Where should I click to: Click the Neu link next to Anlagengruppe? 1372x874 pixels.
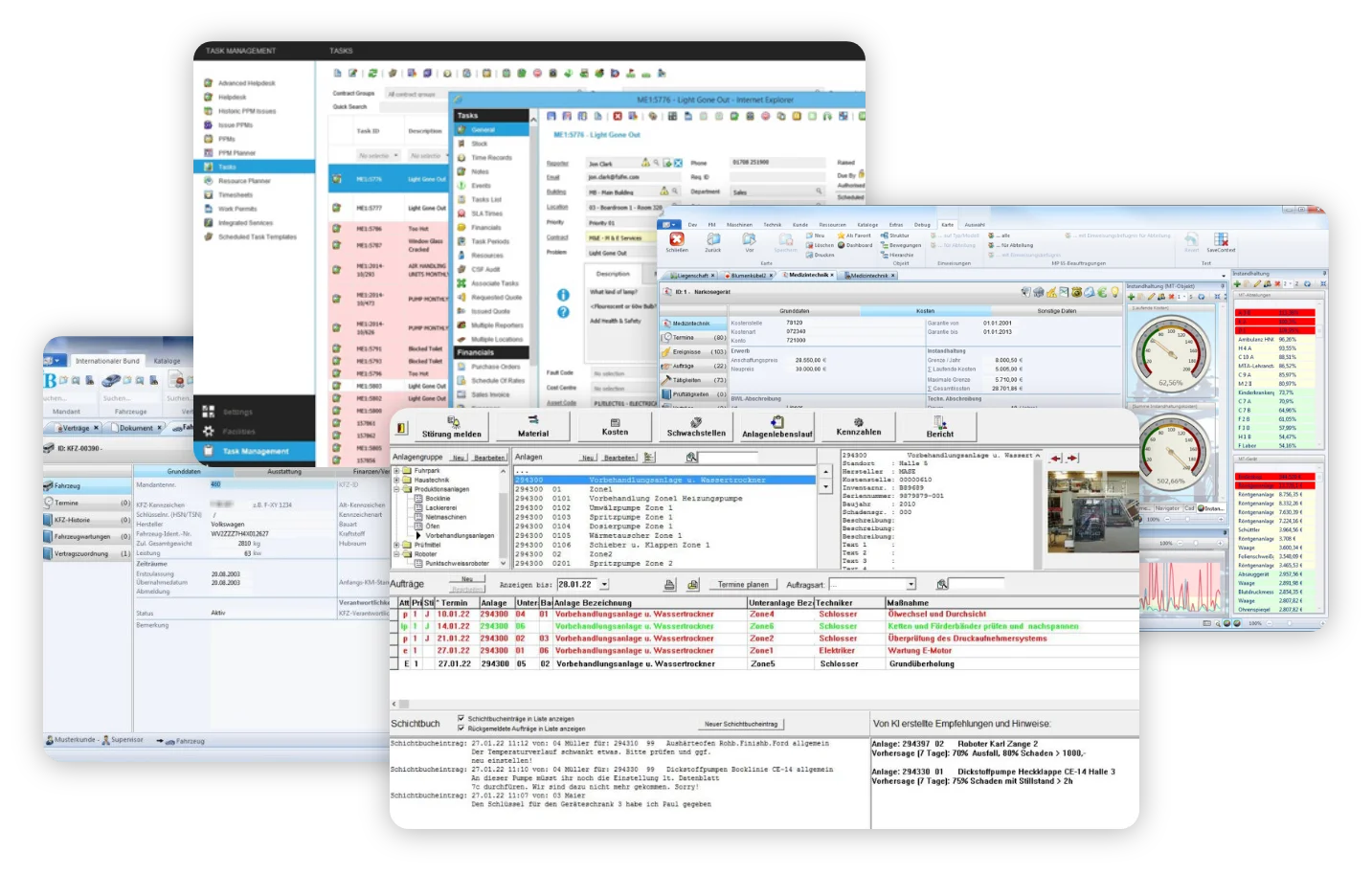459,458
